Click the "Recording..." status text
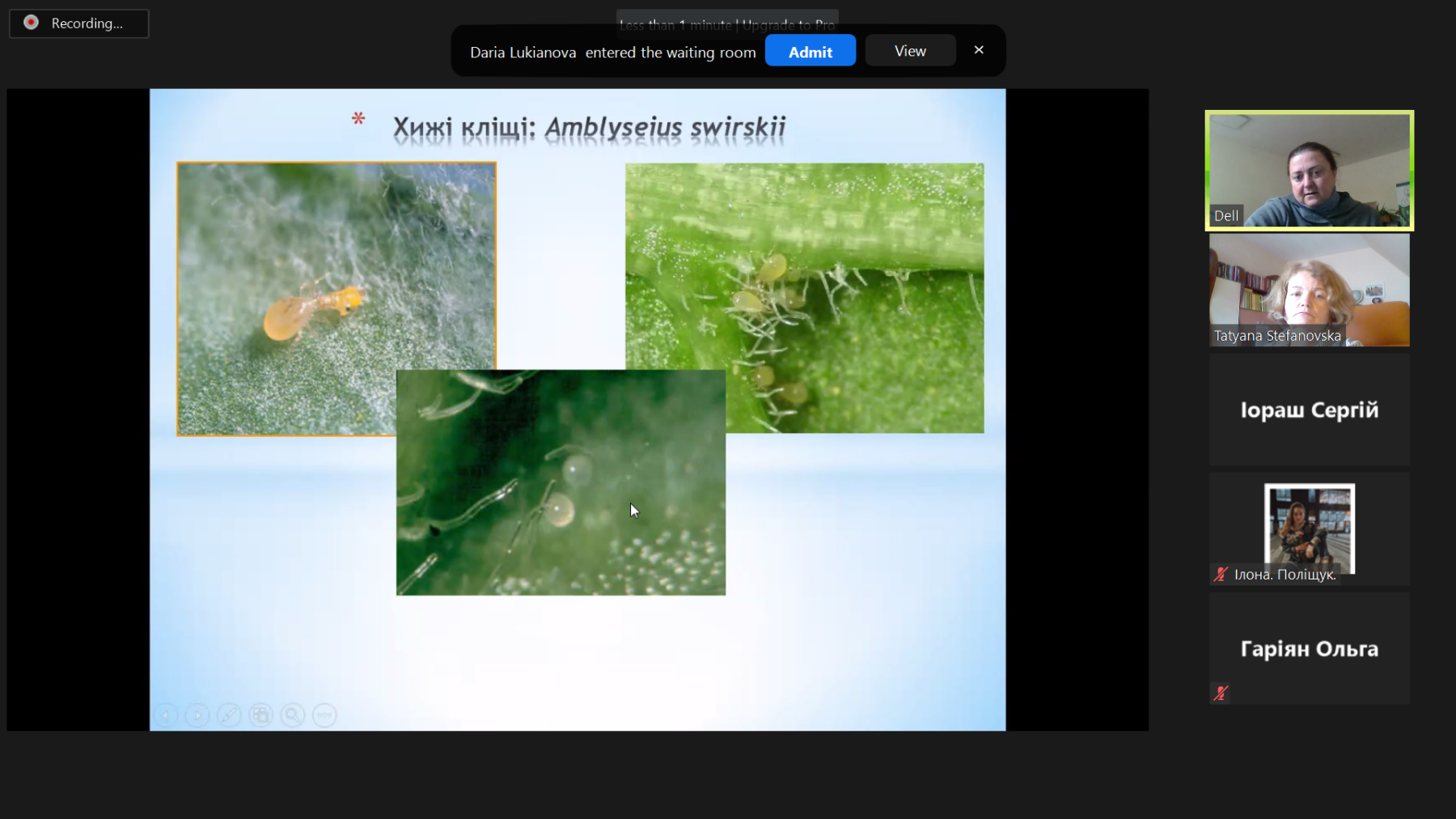 coord(87,23)
